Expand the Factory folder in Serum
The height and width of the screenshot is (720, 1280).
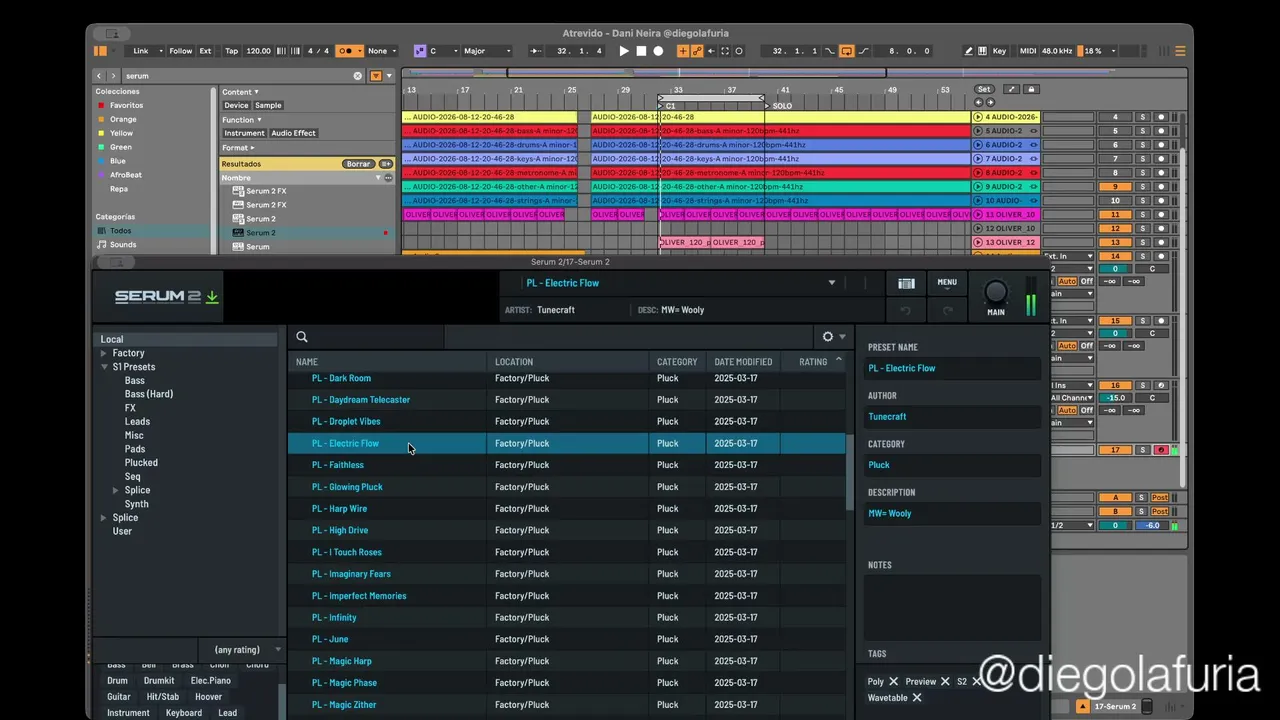[x=103, y=353]
